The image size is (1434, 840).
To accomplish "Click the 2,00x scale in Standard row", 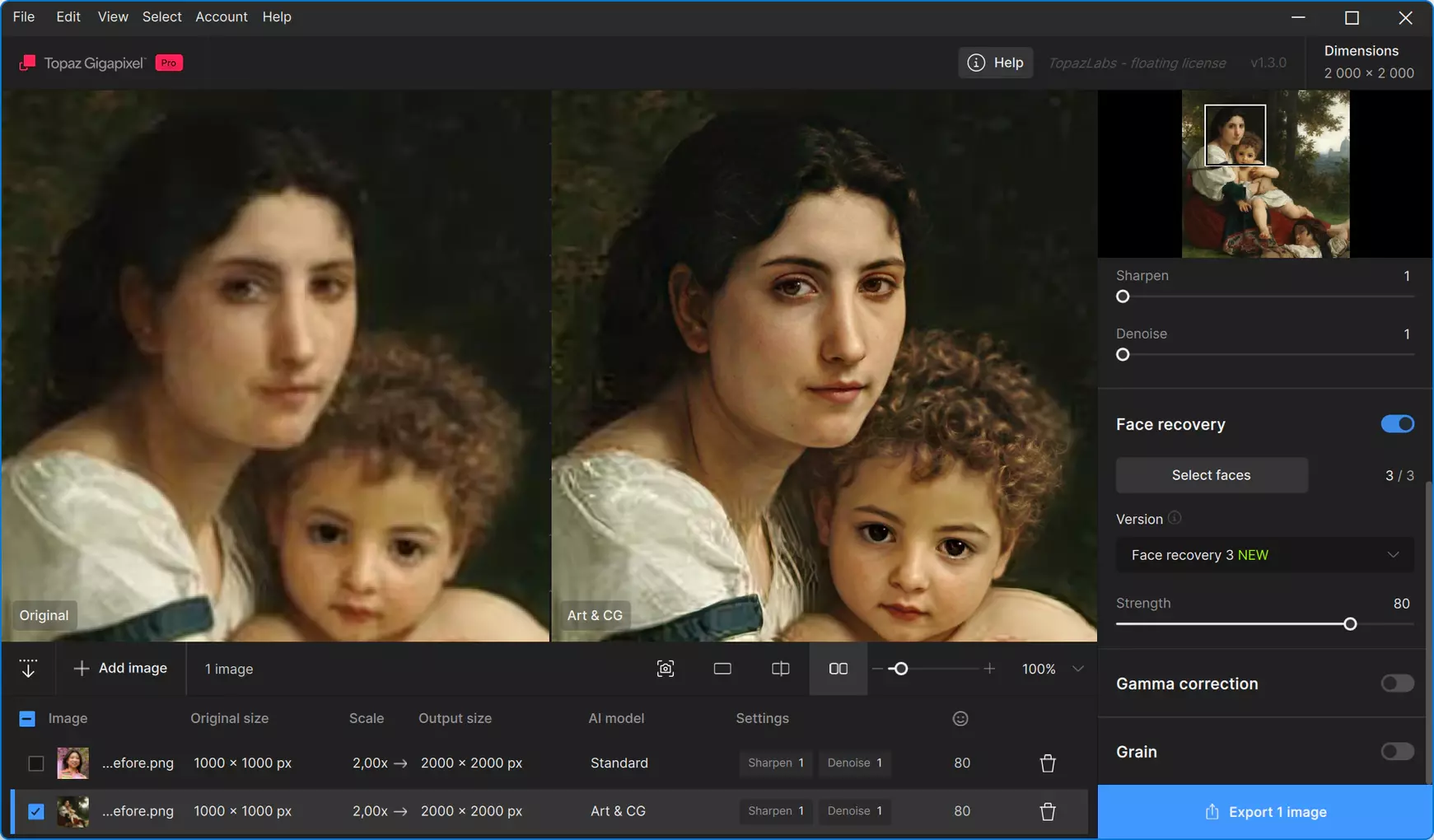I will click(x=370, y=763).
